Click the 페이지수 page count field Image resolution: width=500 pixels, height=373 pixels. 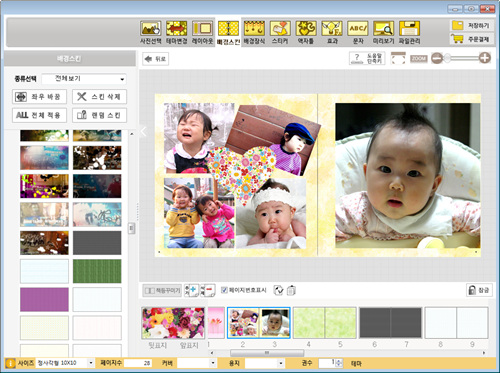pos(138,363)
